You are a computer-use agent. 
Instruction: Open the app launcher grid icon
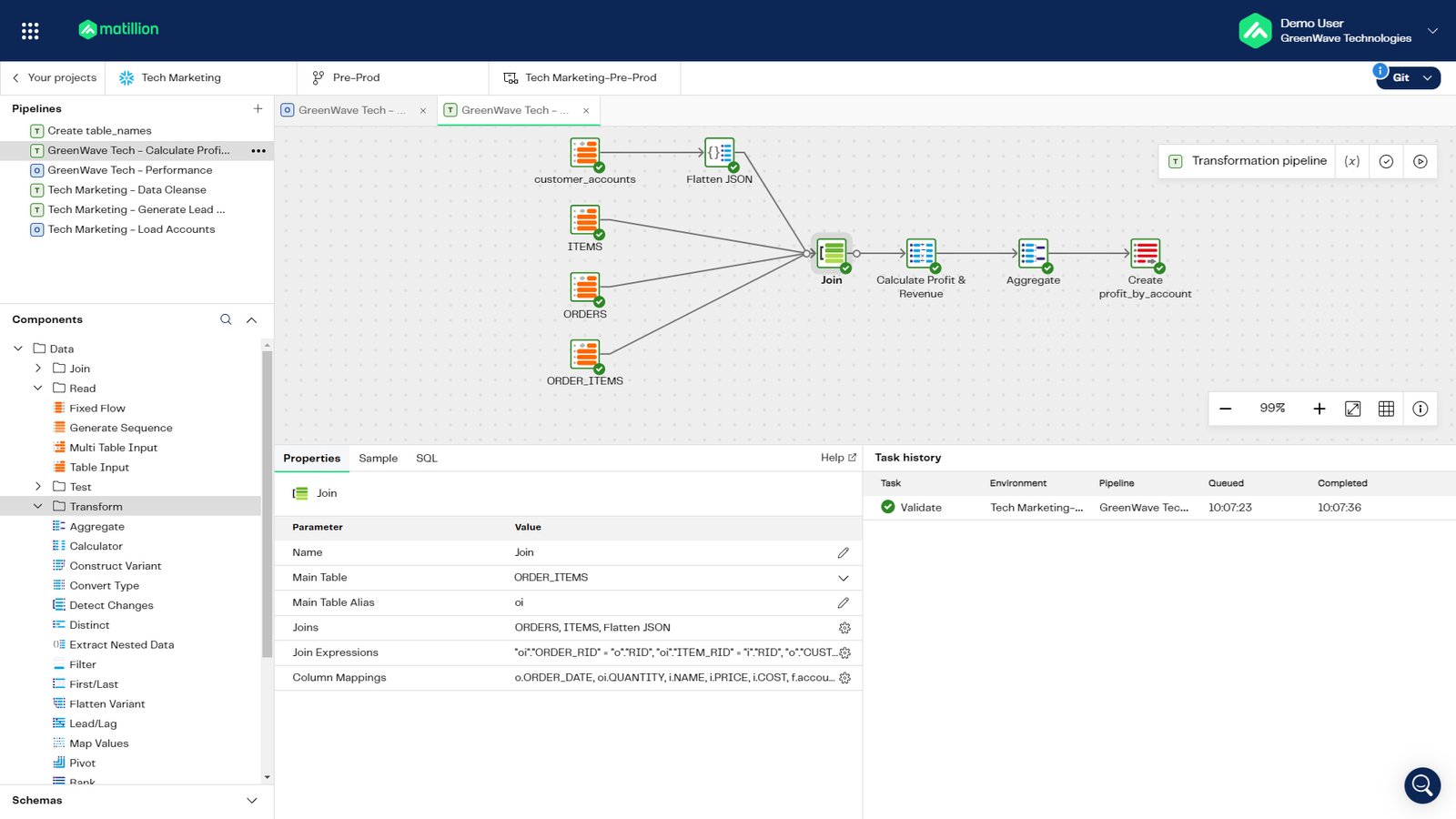[x=30, y=31]
